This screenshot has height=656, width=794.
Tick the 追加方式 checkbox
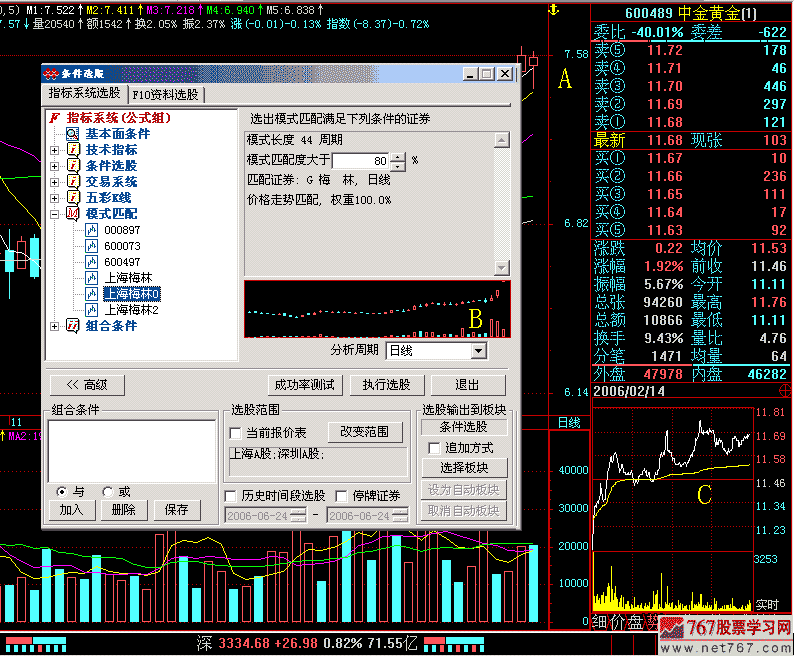[x=434, y=448]
